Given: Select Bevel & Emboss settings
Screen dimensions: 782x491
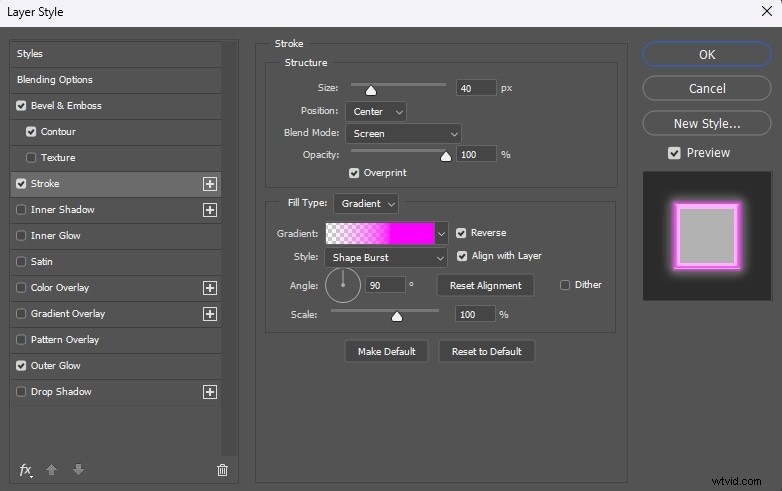Looking at the screenshot, I should click(x=66, y=106).
